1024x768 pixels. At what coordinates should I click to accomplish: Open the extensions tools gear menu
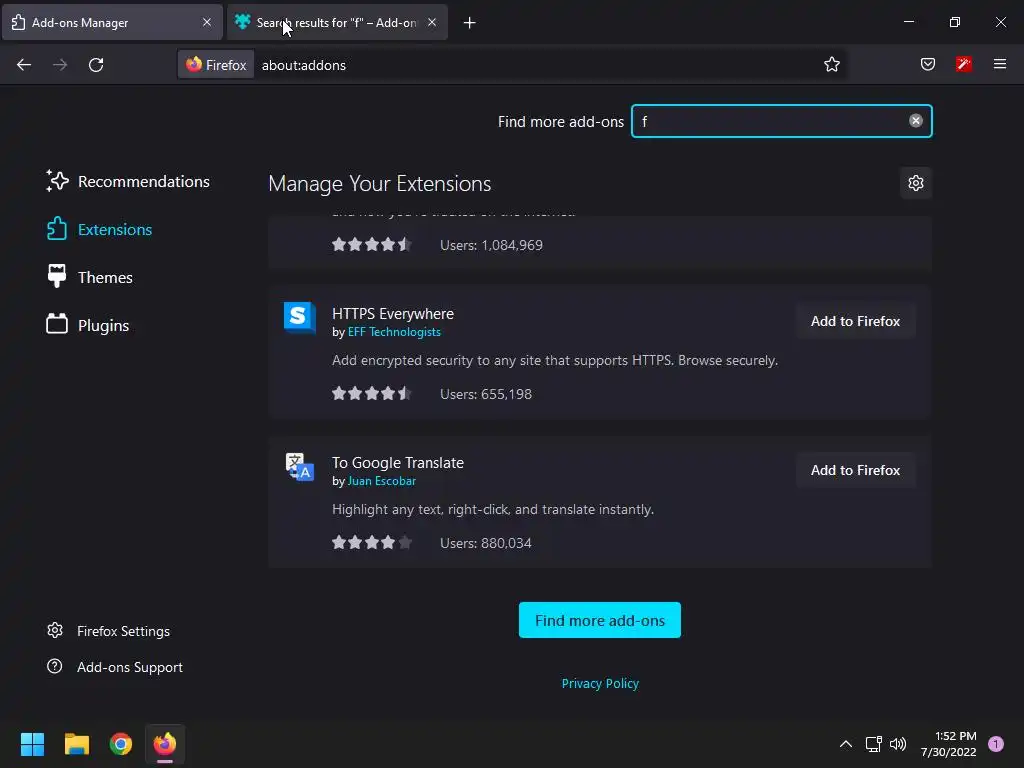916,183
